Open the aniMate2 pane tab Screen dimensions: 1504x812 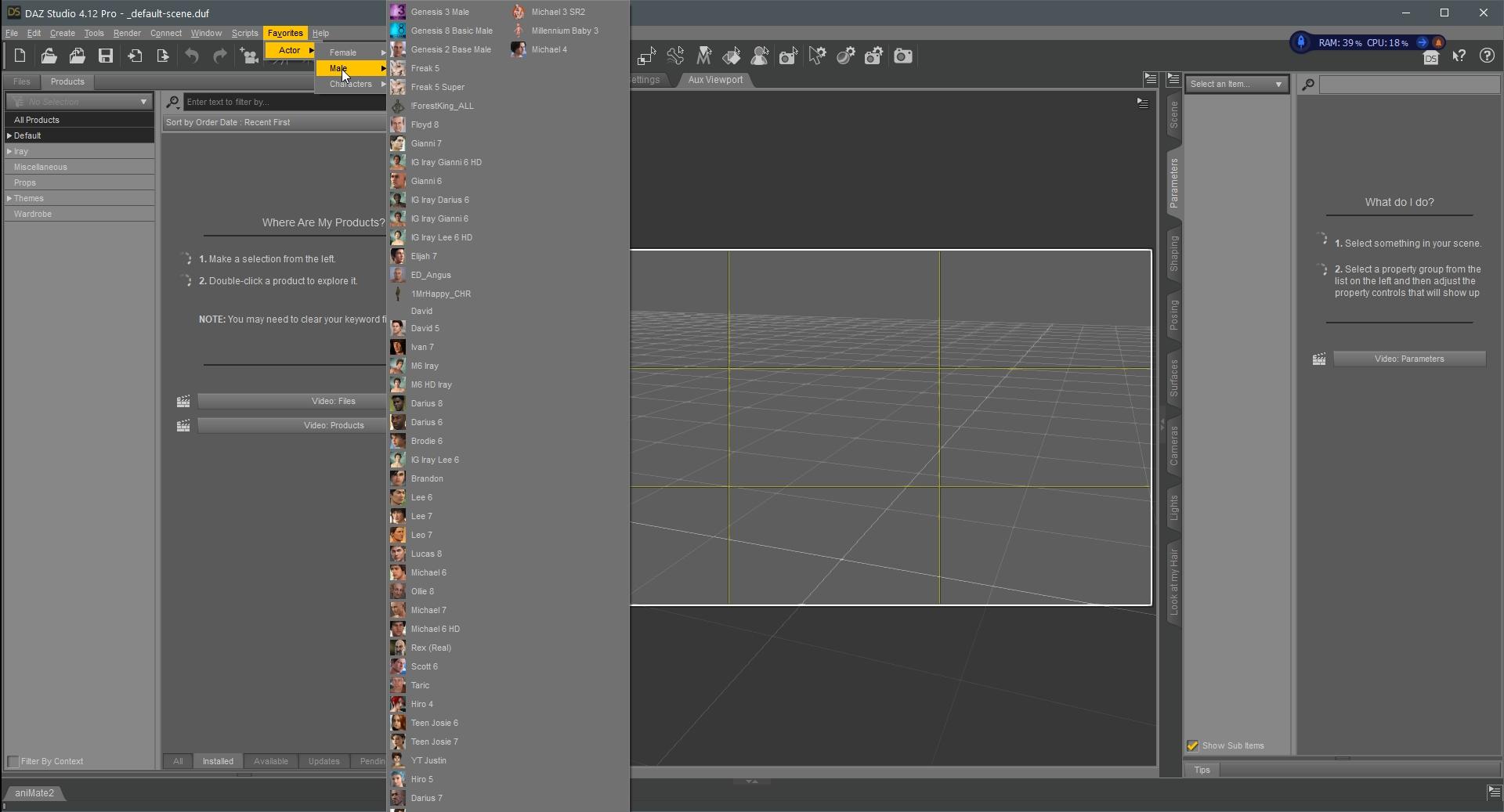pos(34,793)
